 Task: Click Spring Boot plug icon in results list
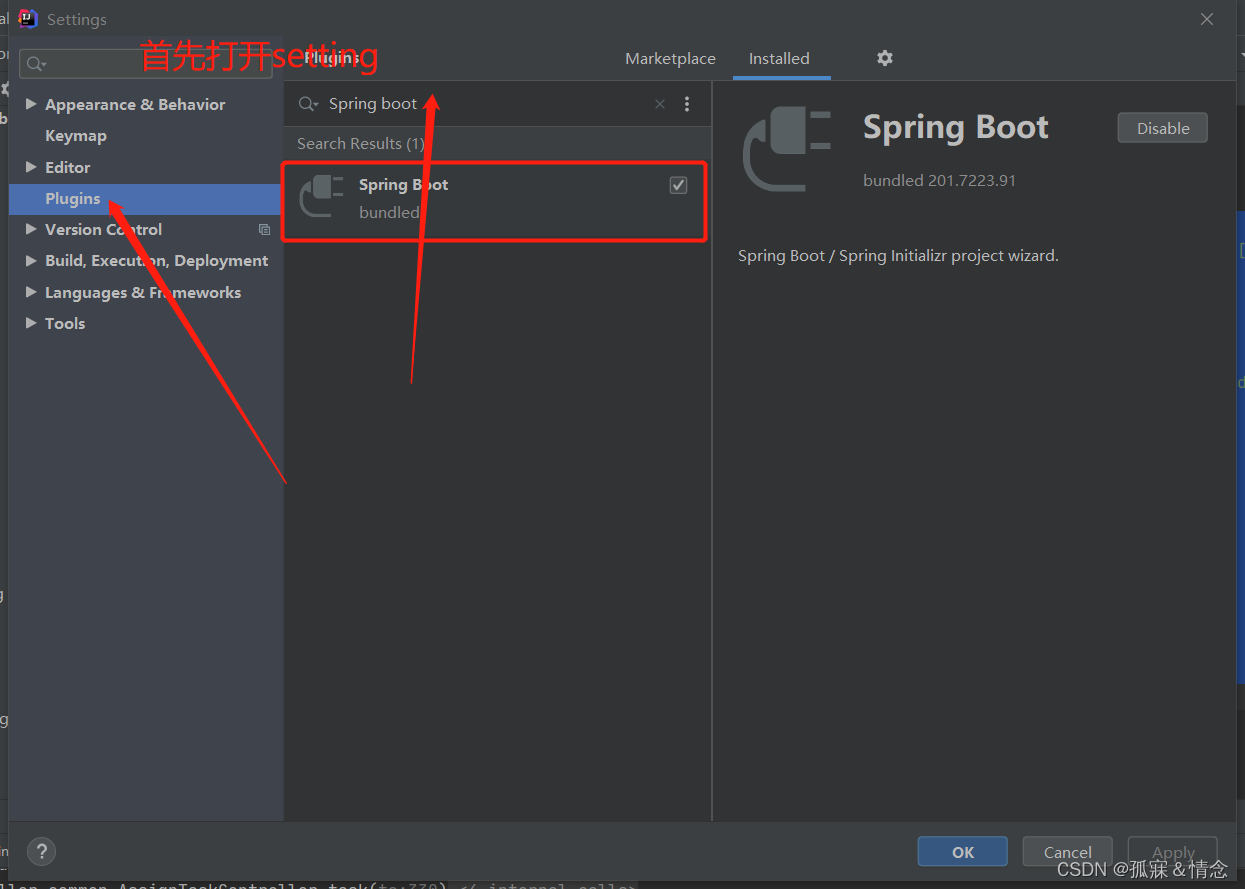321,196
